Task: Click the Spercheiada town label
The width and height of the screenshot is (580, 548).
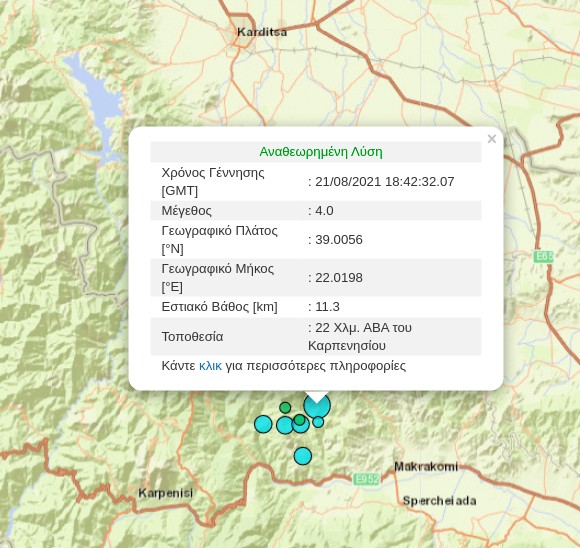Action: click(x=439, y=501)
